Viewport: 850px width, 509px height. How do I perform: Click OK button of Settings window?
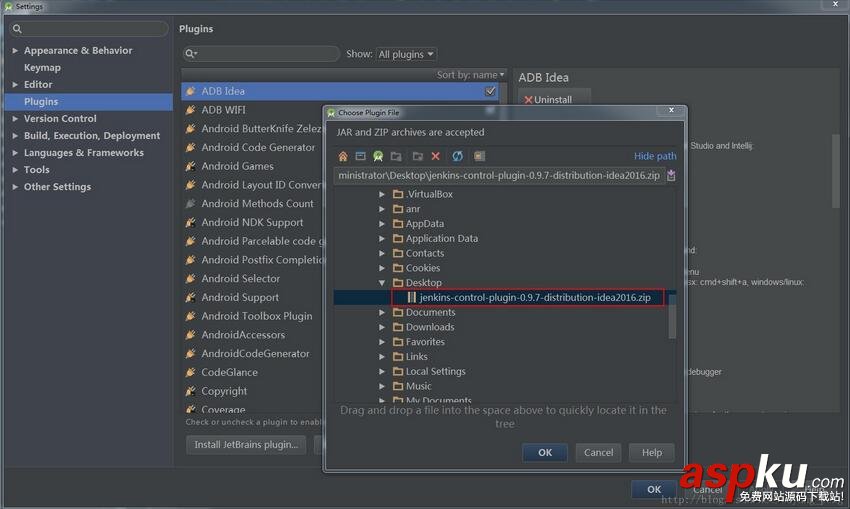point(654,489)
